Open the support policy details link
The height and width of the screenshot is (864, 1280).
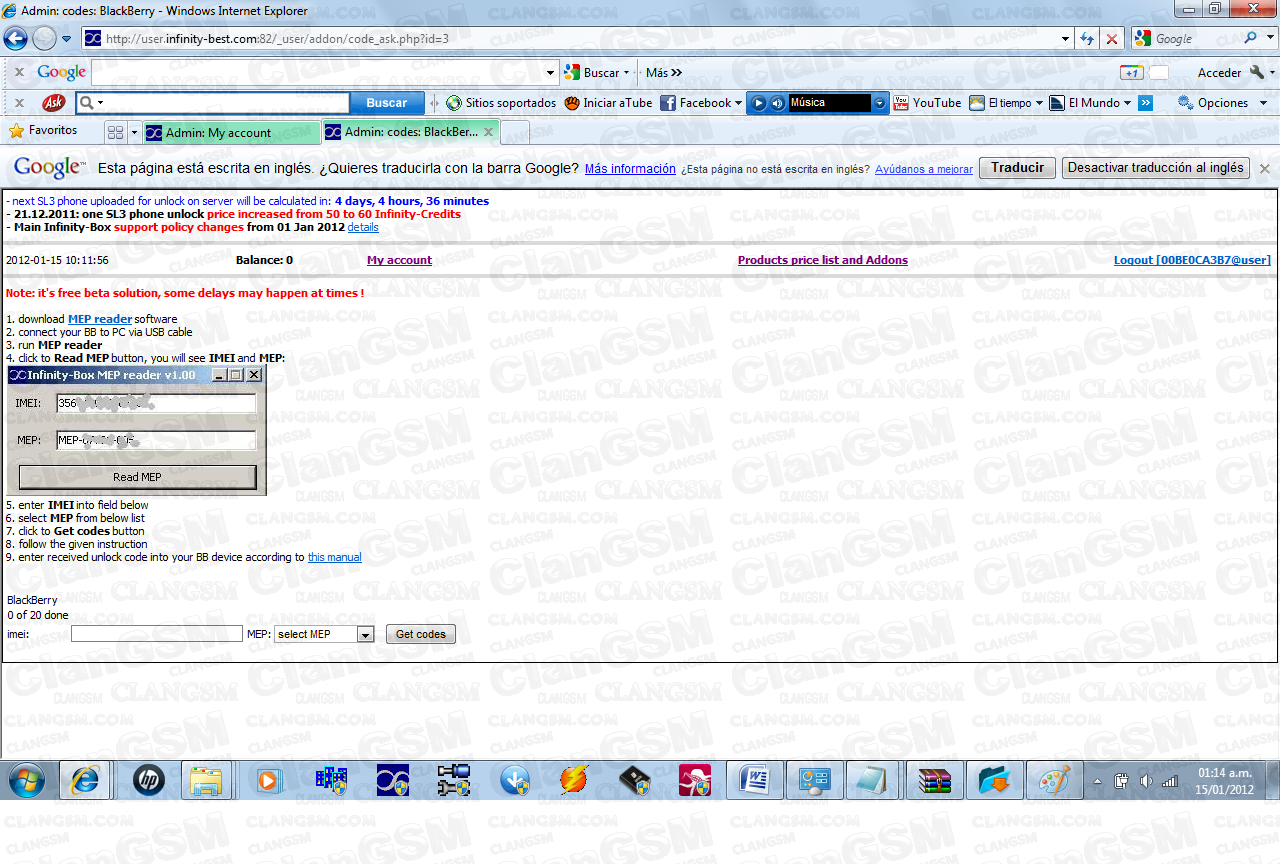point(363,227)
